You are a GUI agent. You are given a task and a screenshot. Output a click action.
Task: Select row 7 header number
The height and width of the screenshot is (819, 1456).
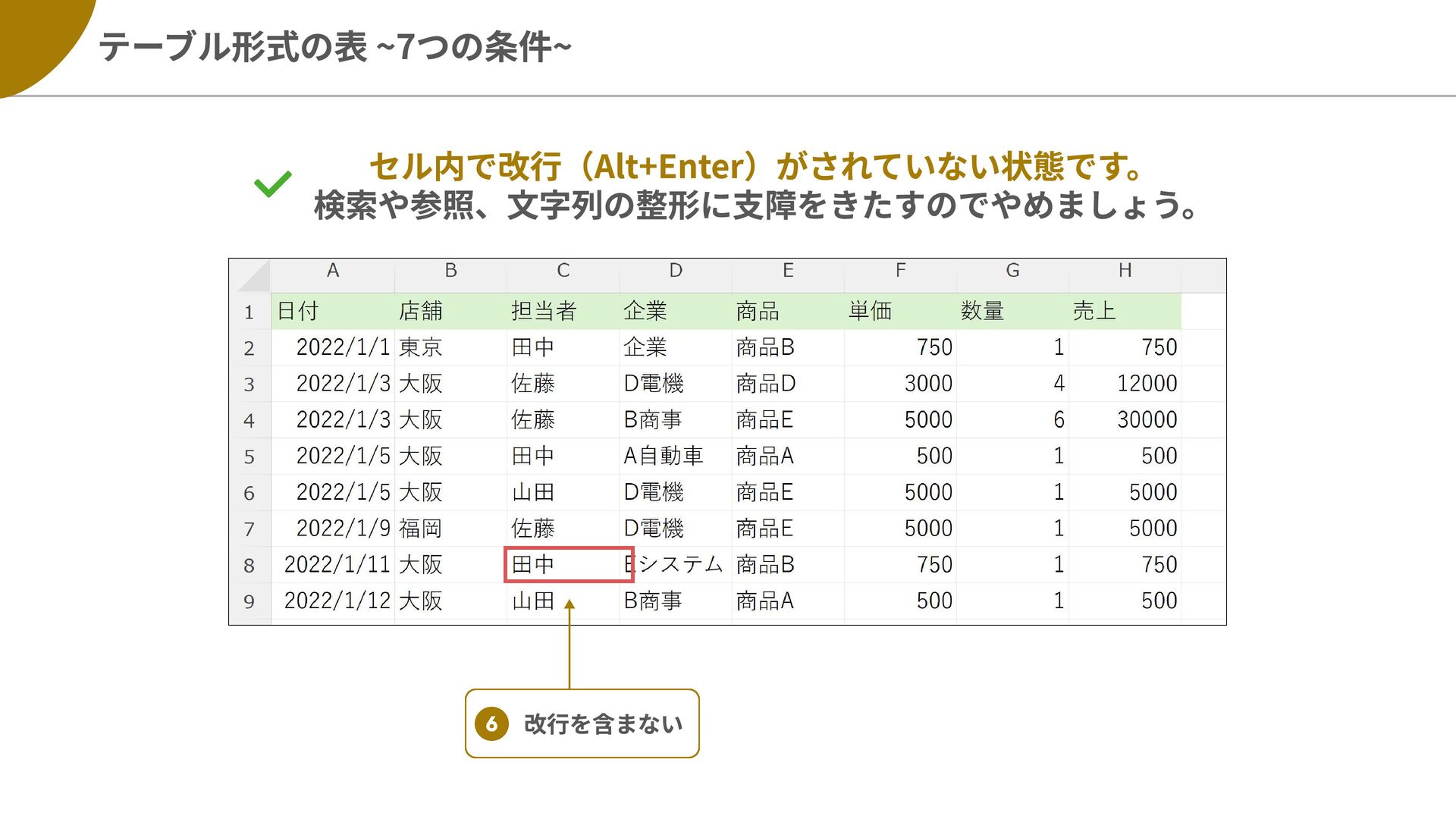pos(249,529)
